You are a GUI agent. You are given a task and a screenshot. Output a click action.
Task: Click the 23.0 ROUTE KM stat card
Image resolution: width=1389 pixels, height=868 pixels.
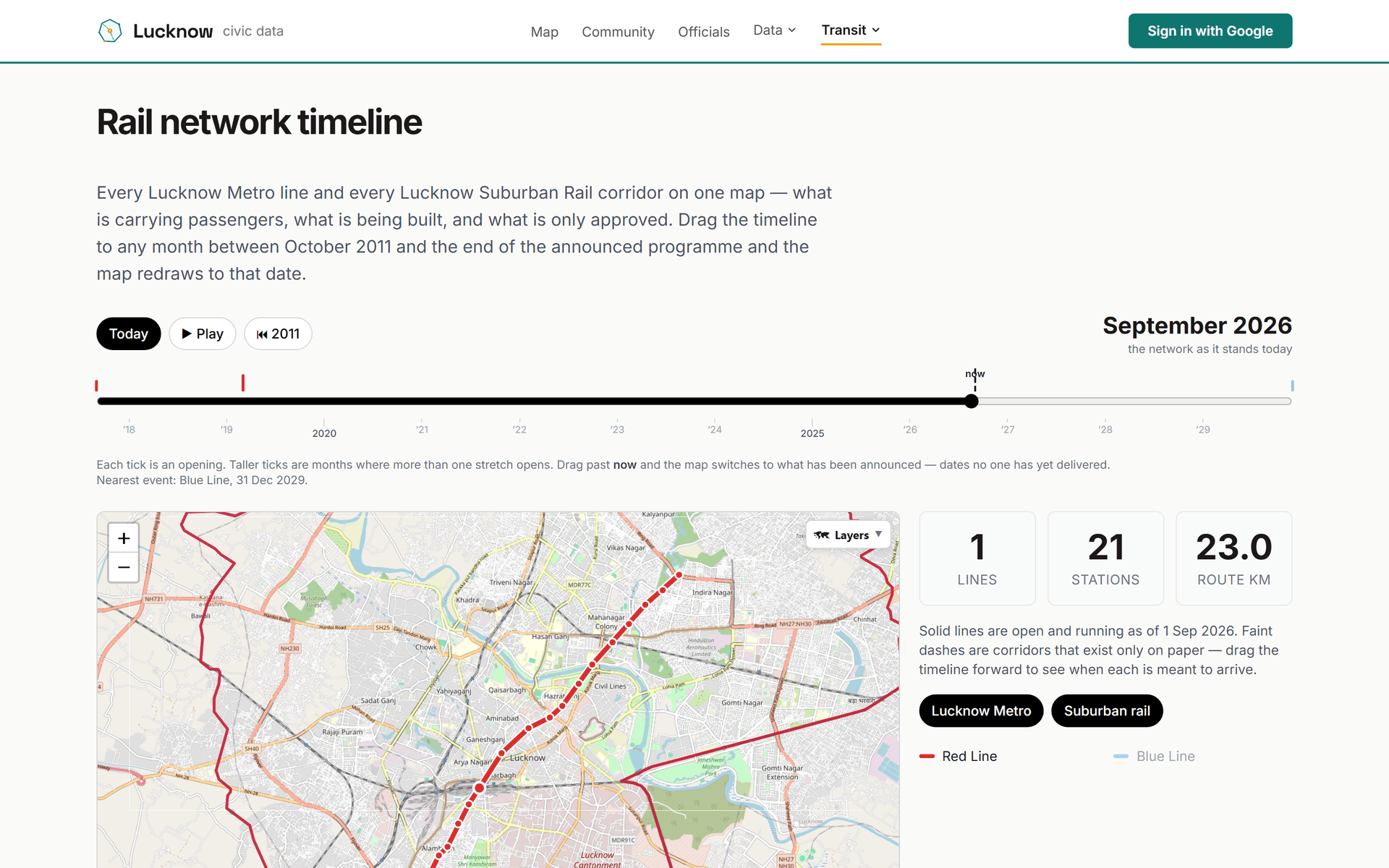pyautogui.click(x=1234, y=558)
